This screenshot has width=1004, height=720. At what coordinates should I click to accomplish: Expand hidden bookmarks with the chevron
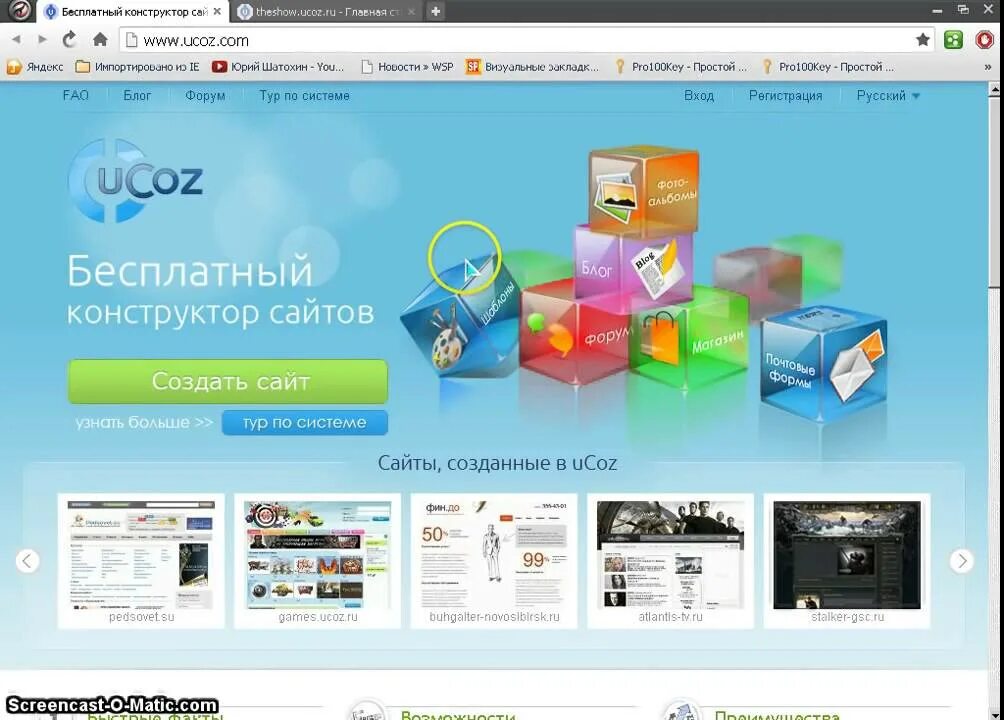coord(987,67)
